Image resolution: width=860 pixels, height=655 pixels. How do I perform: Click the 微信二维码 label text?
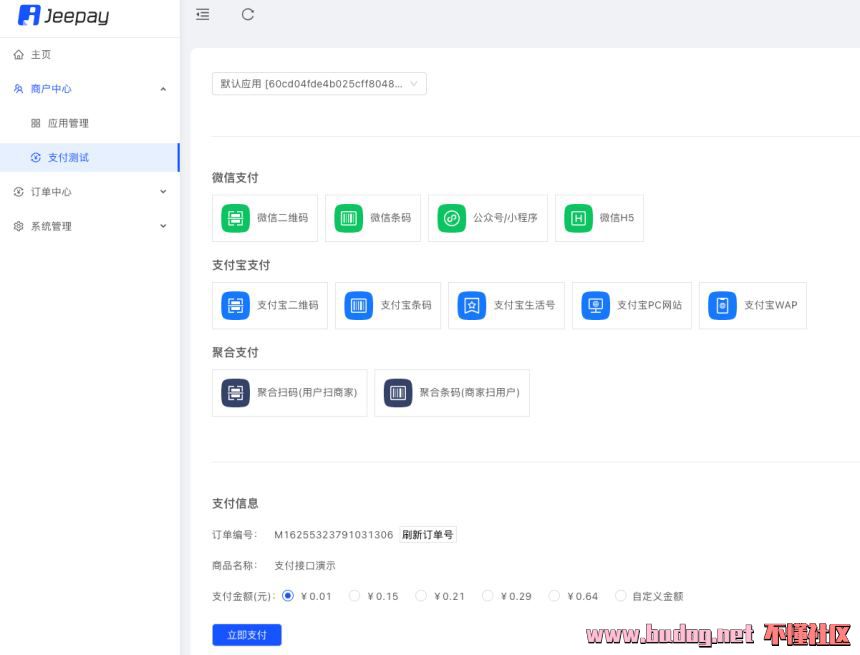click(x=282, y=218)
